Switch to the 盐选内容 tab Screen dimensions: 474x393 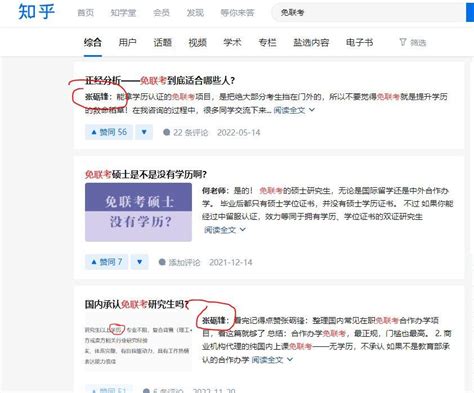coord(311,43)
